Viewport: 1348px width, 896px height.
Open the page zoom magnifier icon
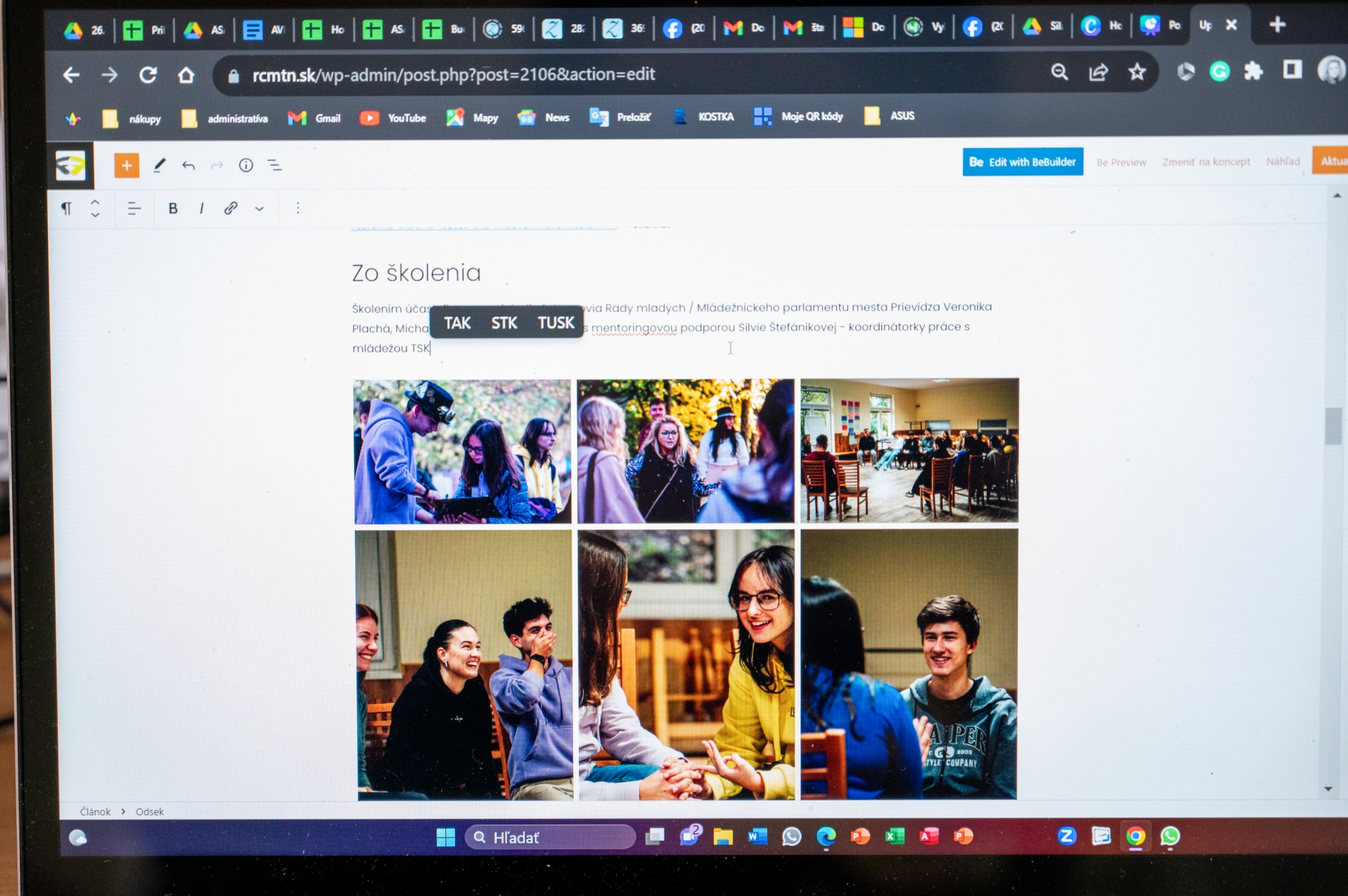(1060, 72)
